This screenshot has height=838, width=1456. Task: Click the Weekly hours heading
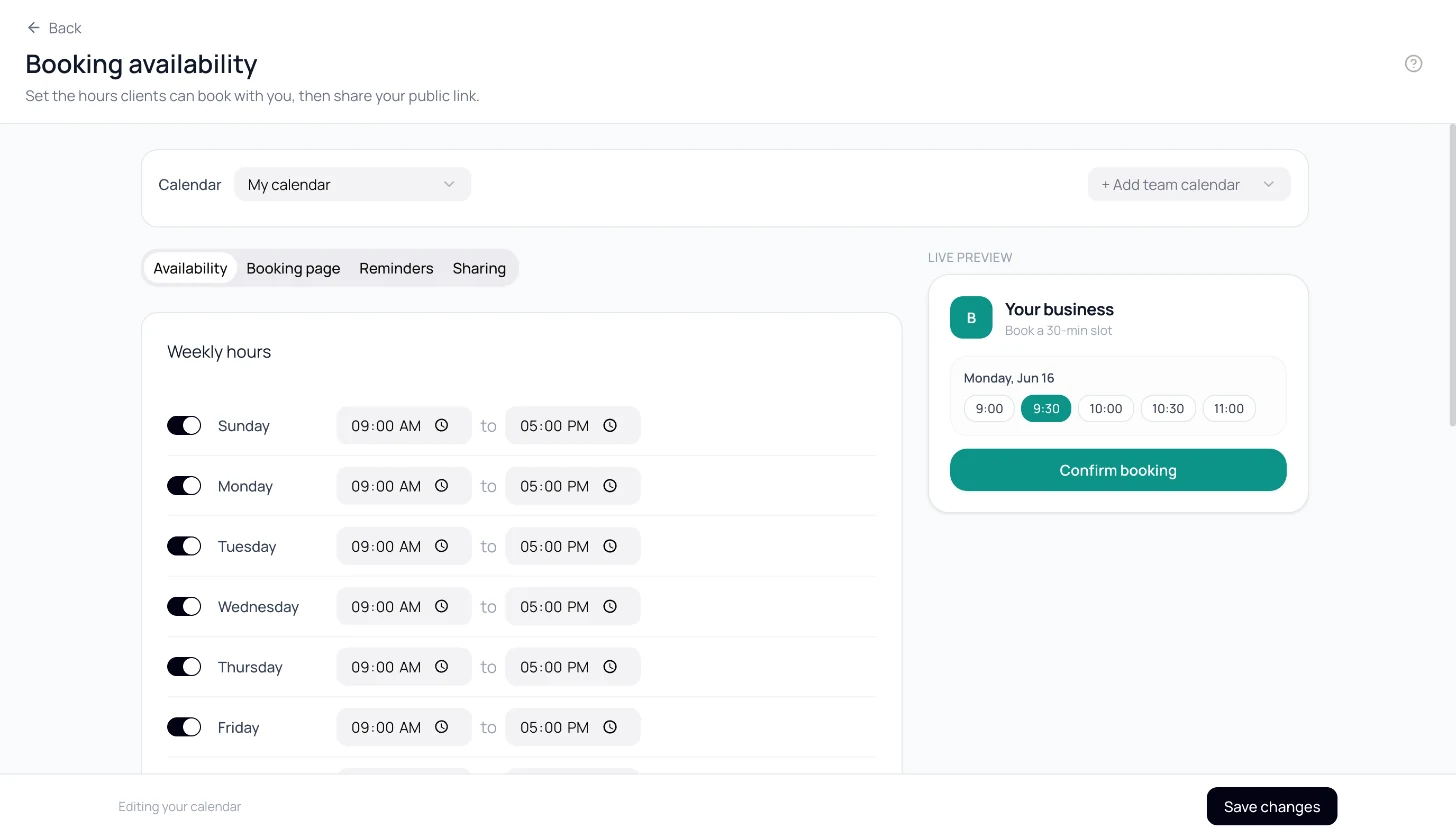(219, 352)
